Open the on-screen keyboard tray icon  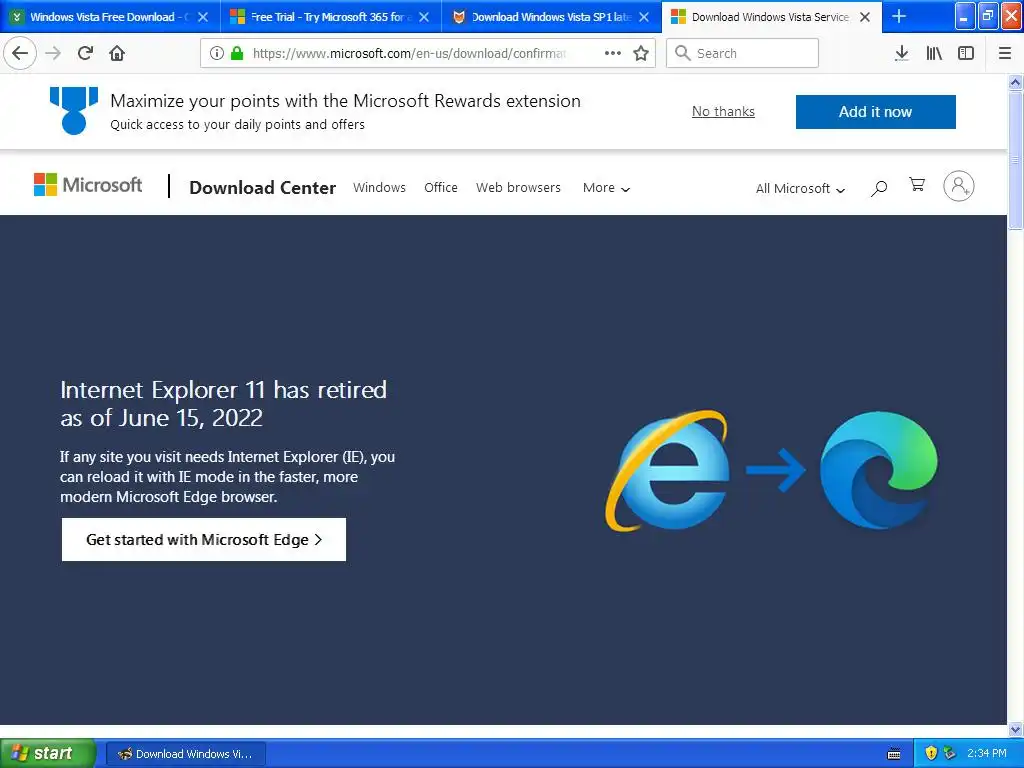(894, 754)
